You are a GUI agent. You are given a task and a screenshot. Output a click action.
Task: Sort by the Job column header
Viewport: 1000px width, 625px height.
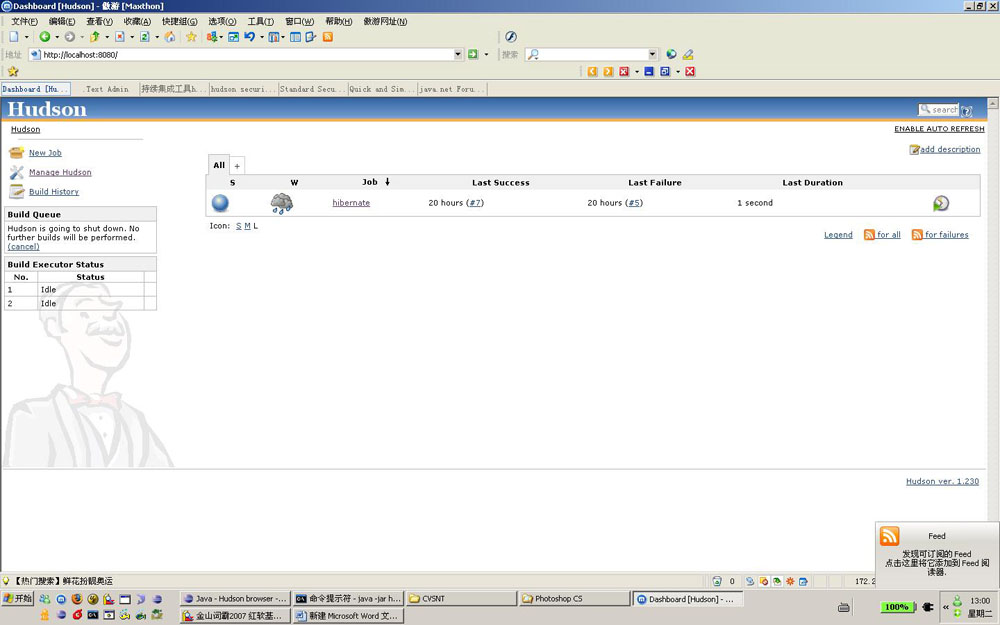tap(370, 182)
